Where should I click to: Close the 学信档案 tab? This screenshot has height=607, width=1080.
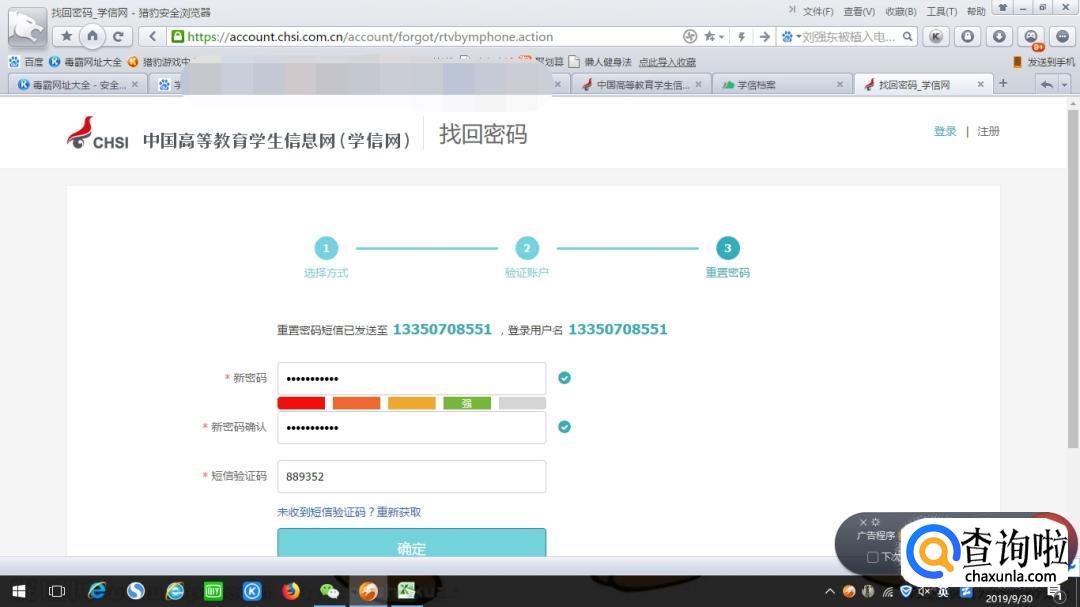pyautogui.click(x=840, y=84)
